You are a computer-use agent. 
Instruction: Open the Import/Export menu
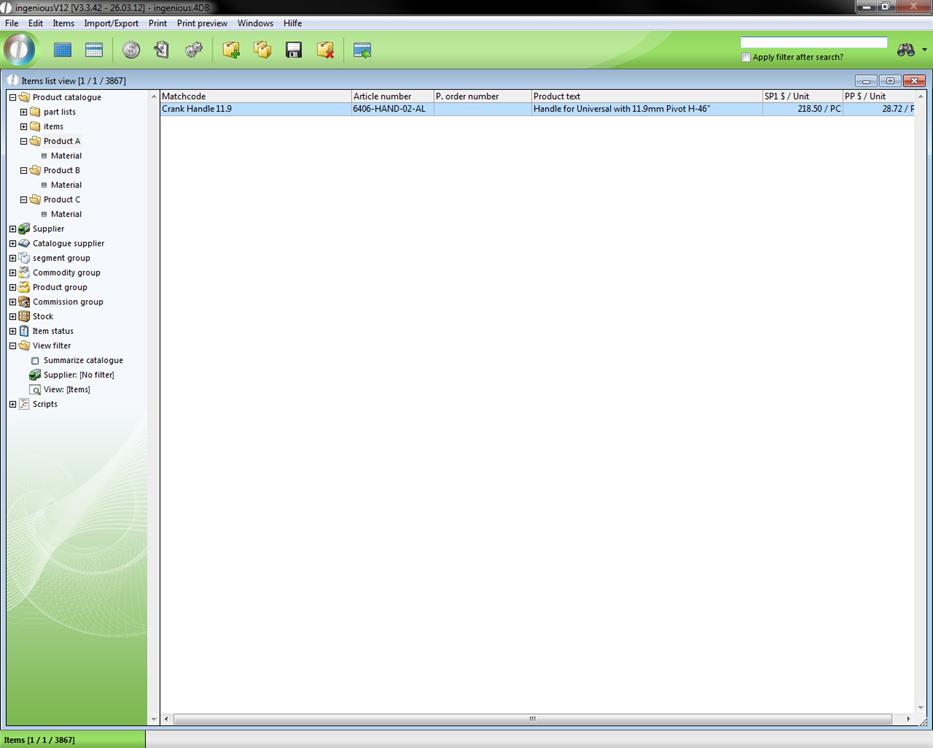click(111, 23)
